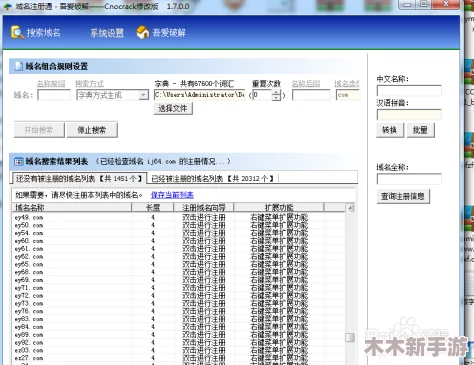Image resolution: width=474 pixels, height=365 pixels.
Task: Click the 重复次数 number field
Action: [x=262, y=95]
